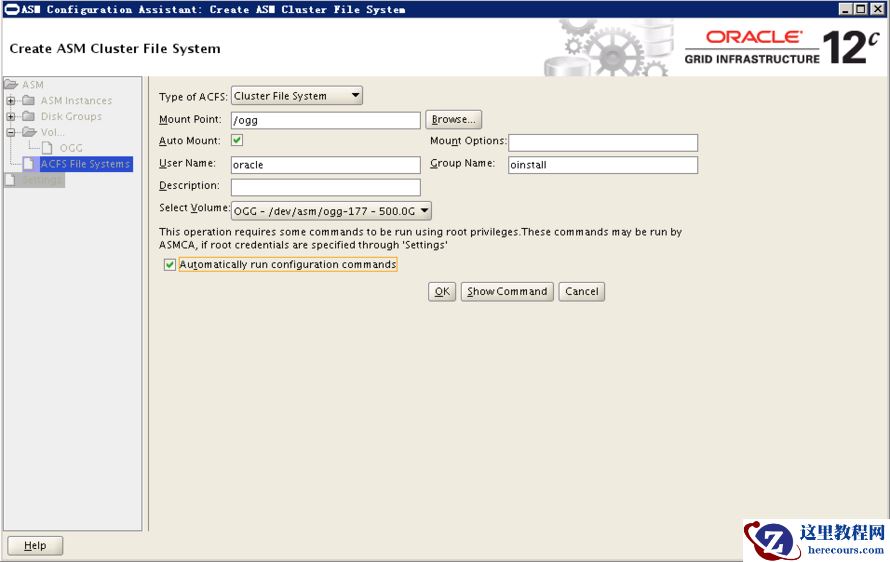Minimize the ASM Configuration Assistant window
890x562 pixels.
coord(846,9)
